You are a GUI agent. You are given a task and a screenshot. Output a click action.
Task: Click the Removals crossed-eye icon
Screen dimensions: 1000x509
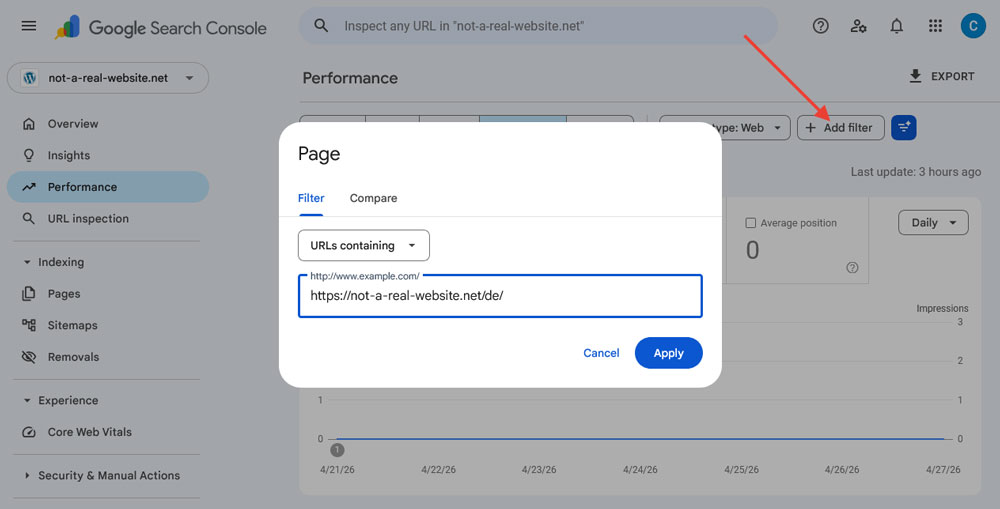[29, 357]
